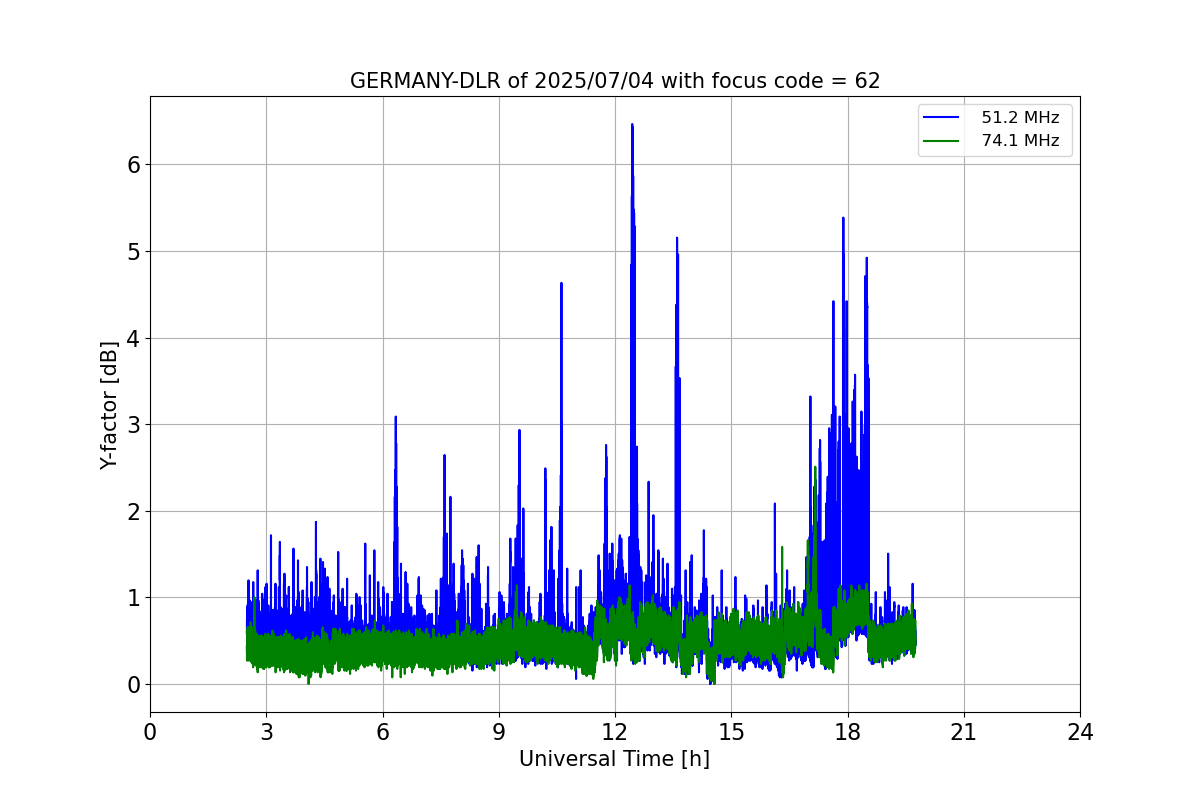Click x-axis tick label '24'
1200x800 pixels.
click(x=1080, y=732)
